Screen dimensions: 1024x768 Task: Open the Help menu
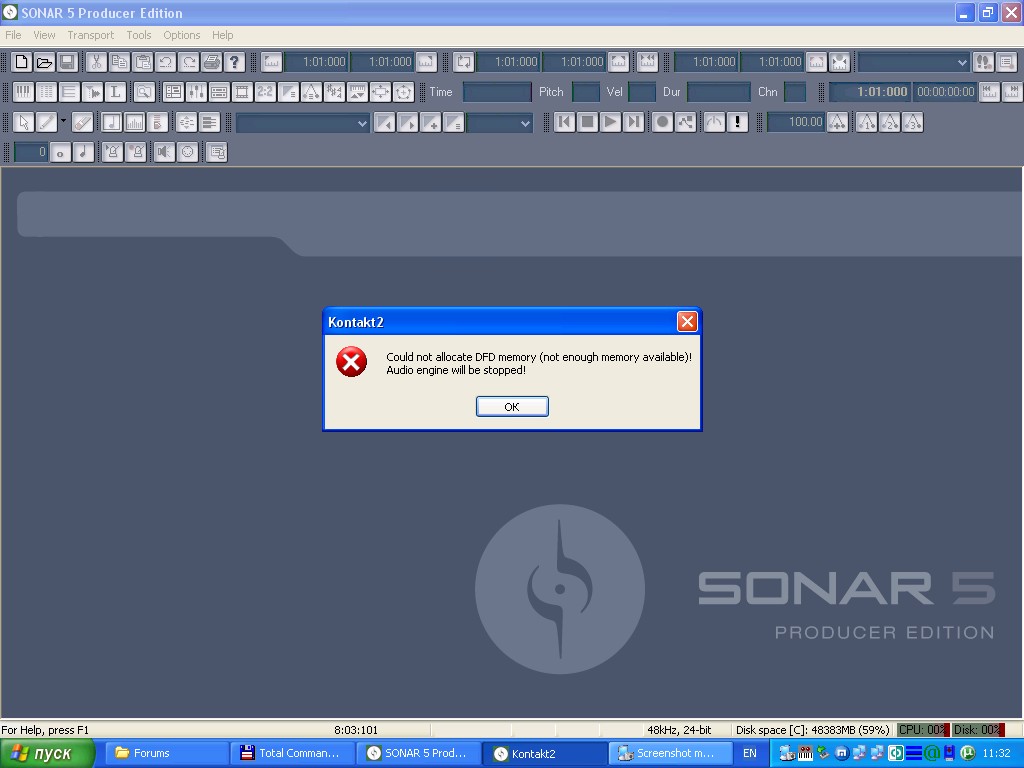pos(222,35)
